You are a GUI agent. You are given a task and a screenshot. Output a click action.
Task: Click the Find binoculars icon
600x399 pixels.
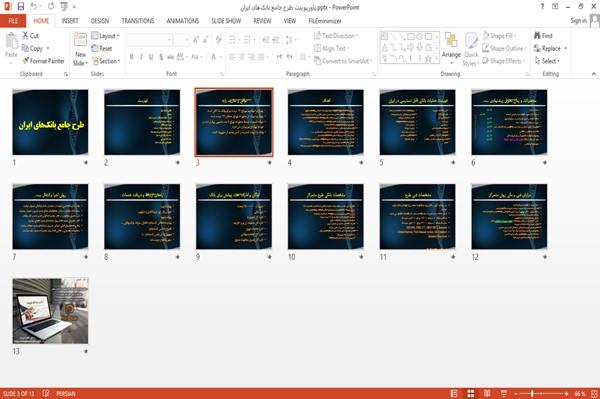[x=537, y=36]
